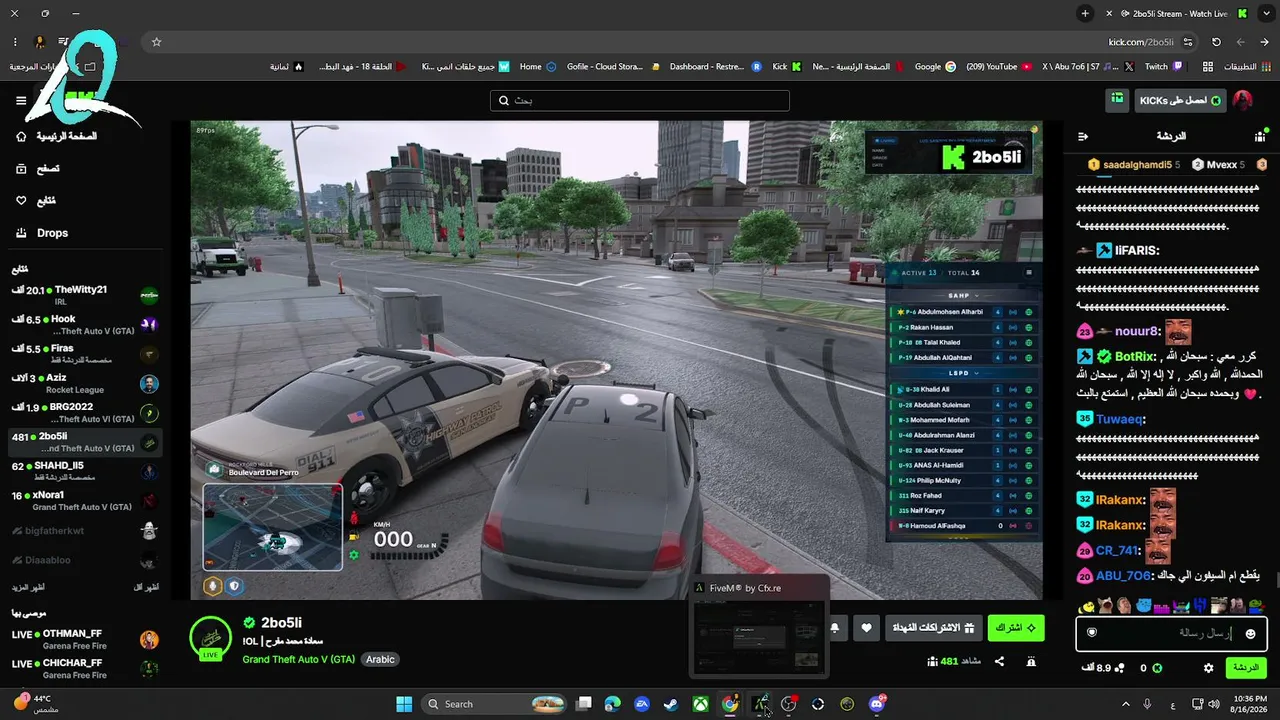
Task: Open the Grand Theft Auto V category link
Action: pos(298,659)
